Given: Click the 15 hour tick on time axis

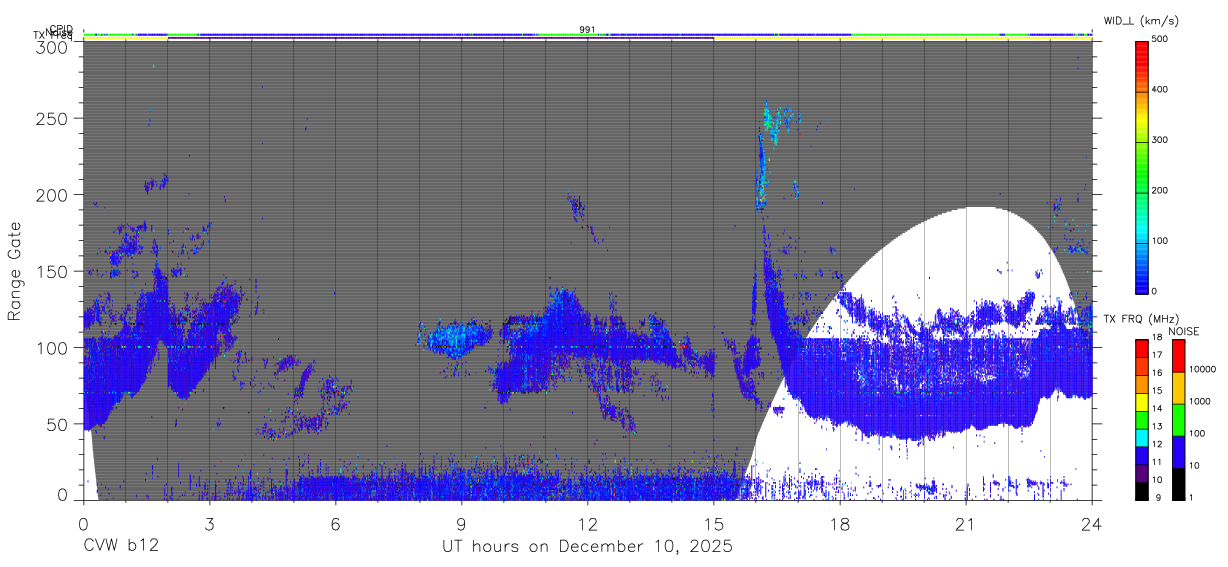Looking at the screenshot, I should [713, 523].
